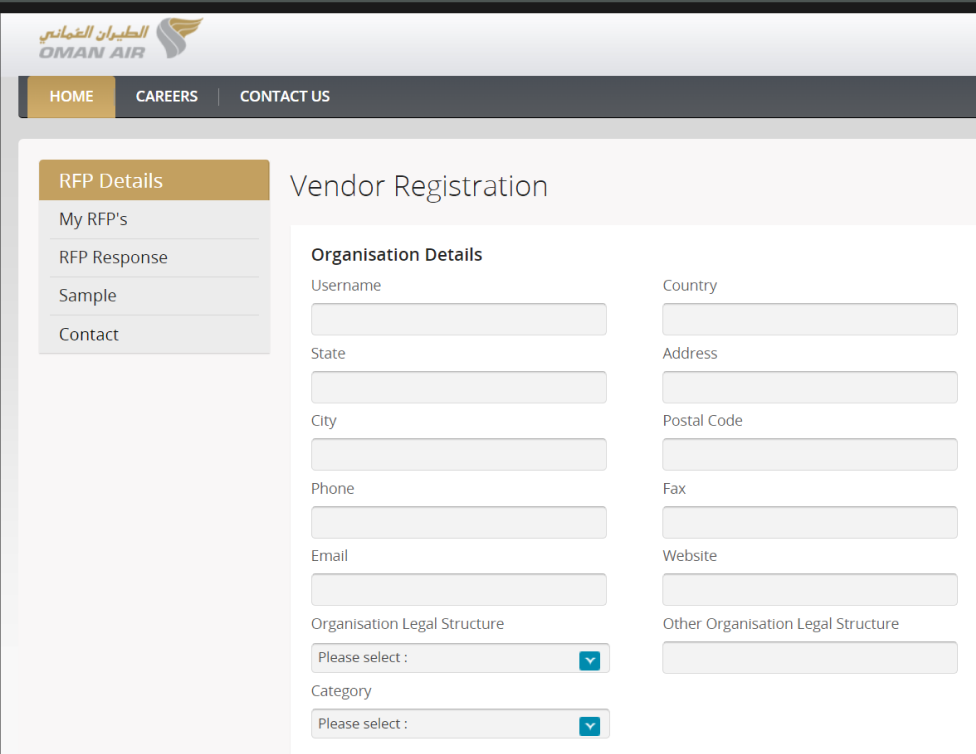Open the CONTACT US page
The image size is (976, 754).
point(285,97)
